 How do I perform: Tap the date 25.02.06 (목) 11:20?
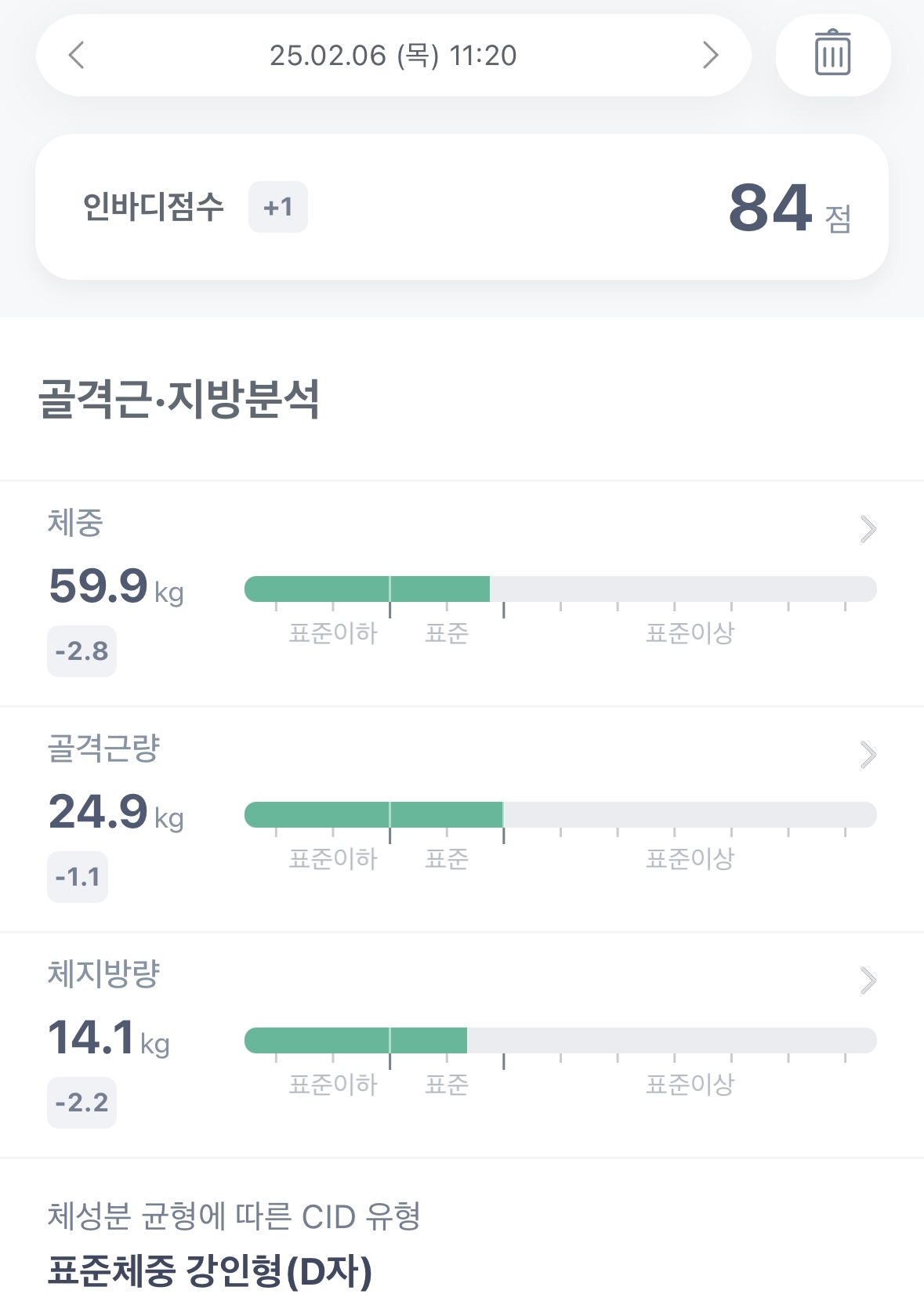393,56
